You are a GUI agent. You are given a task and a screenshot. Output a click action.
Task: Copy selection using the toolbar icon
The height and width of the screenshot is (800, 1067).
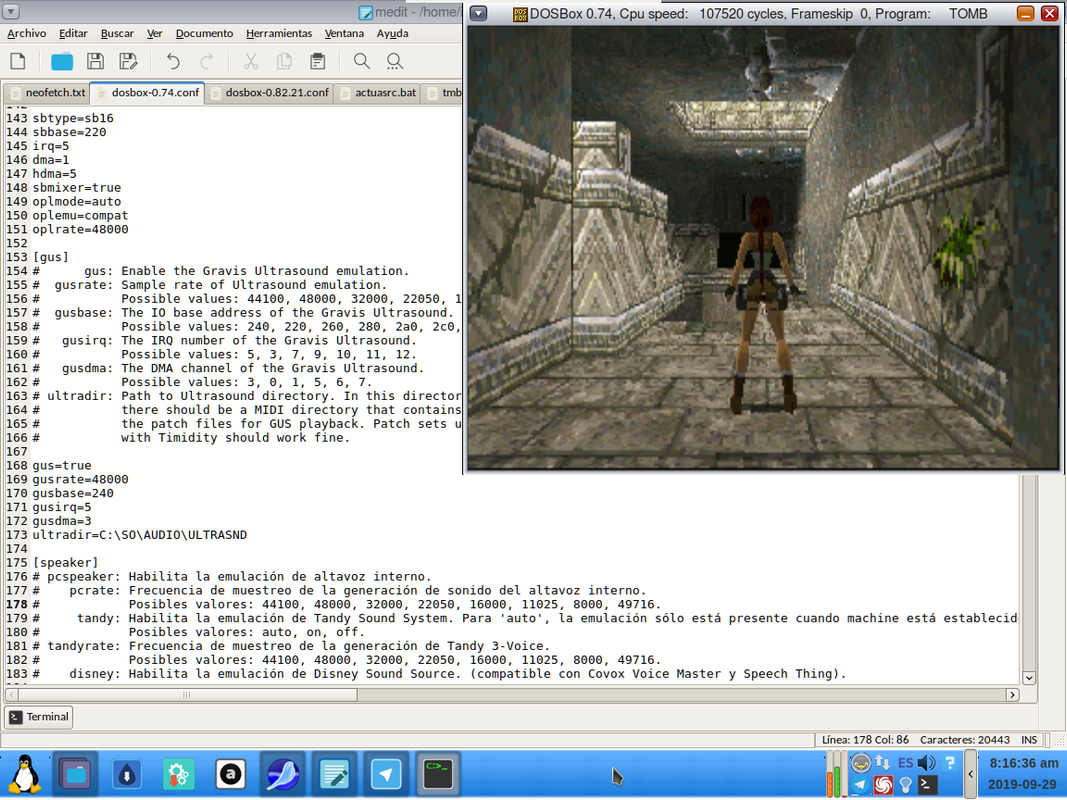284,62
